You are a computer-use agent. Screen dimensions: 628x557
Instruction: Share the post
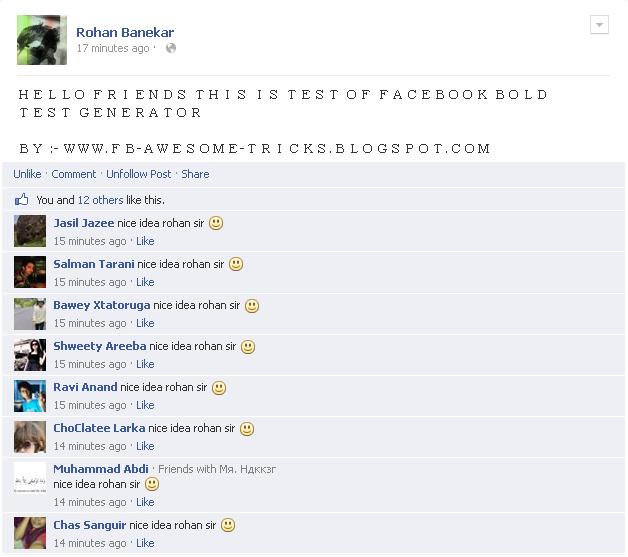(x=195, y=174)
